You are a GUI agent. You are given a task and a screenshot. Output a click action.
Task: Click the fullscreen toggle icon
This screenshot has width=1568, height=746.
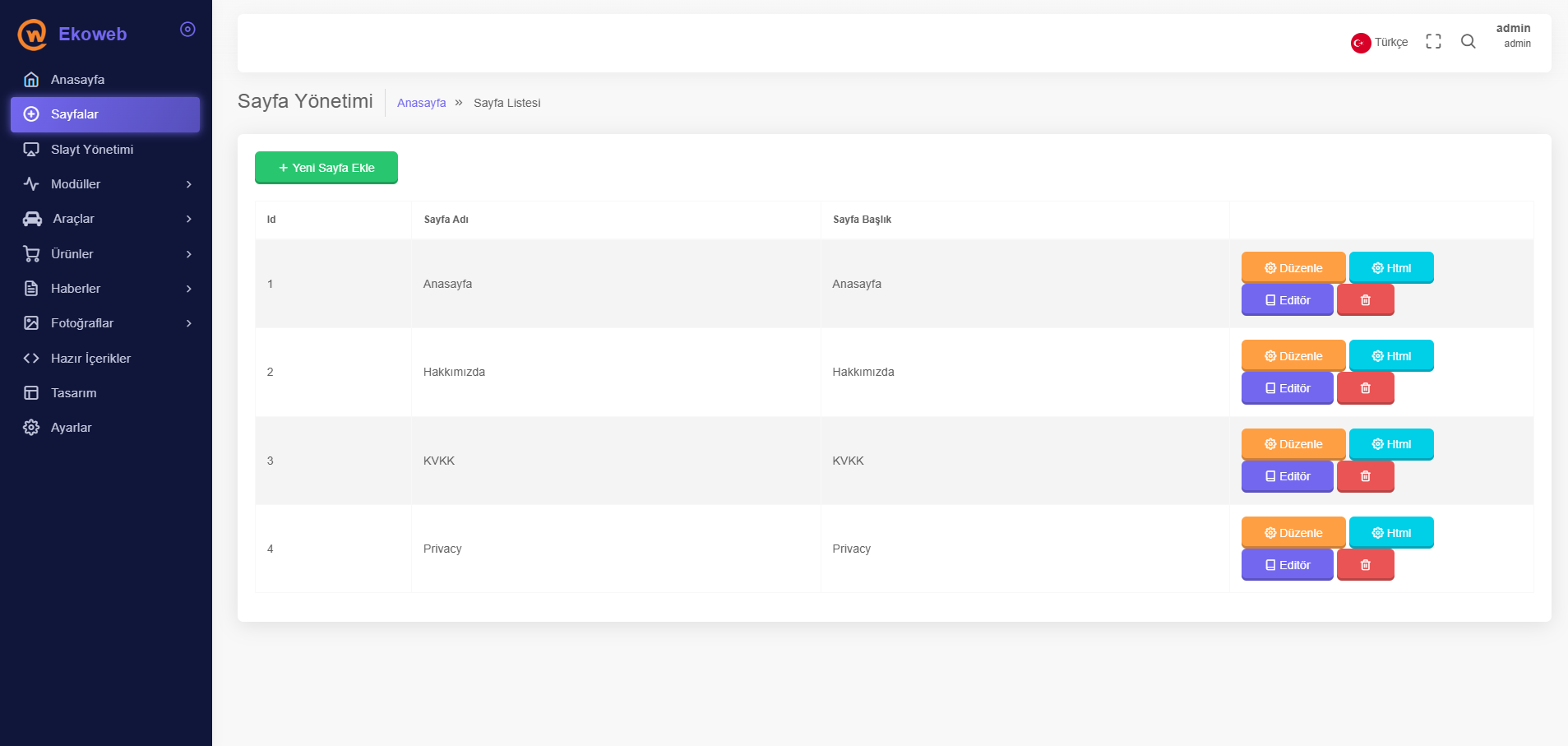[1433, 42]
